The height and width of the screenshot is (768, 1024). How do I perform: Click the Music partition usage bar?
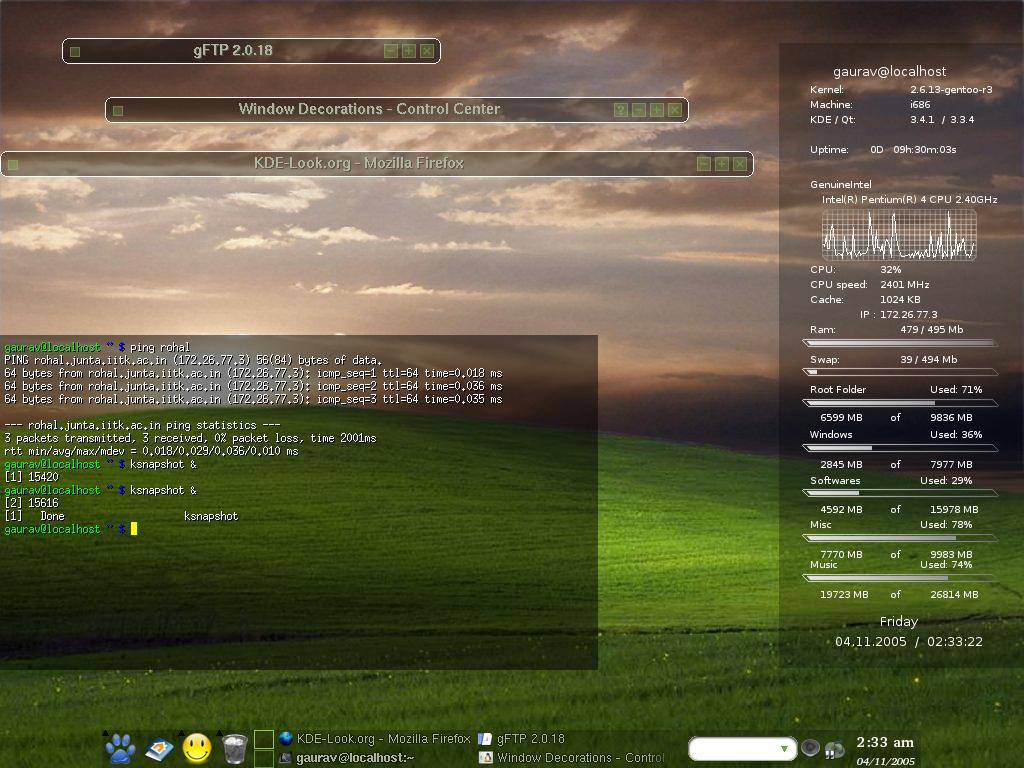point(899,578)
